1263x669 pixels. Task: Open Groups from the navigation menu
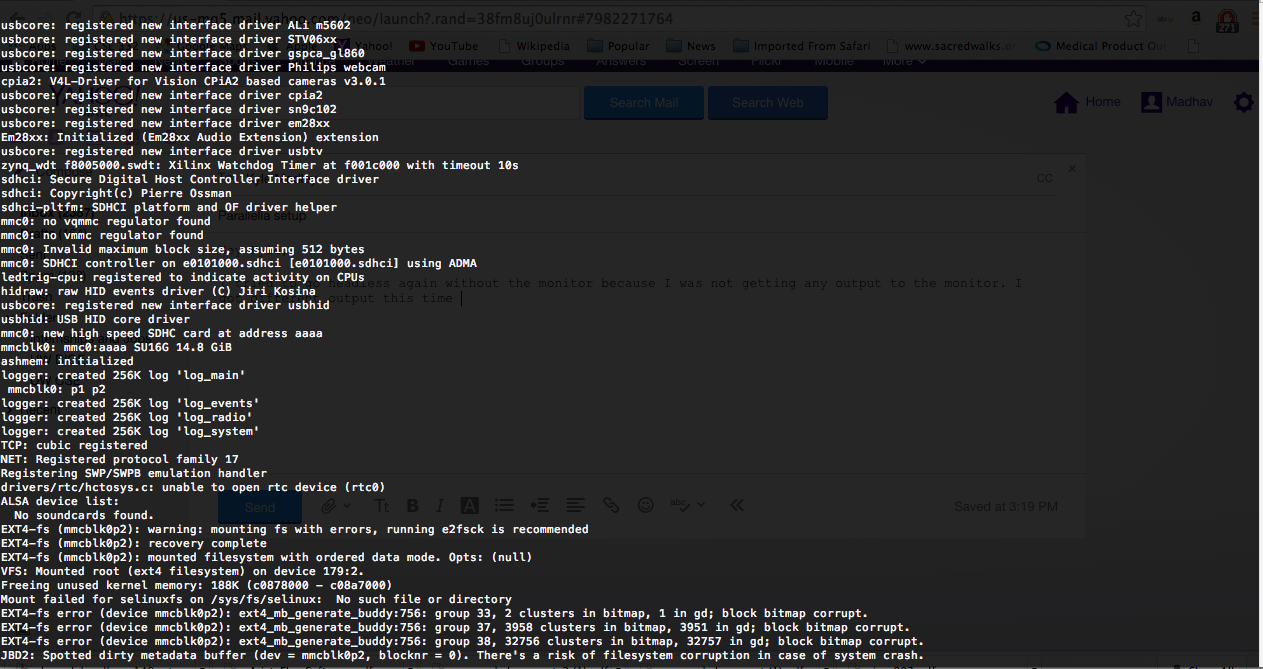pyautogui.click(x=541, y=60)
